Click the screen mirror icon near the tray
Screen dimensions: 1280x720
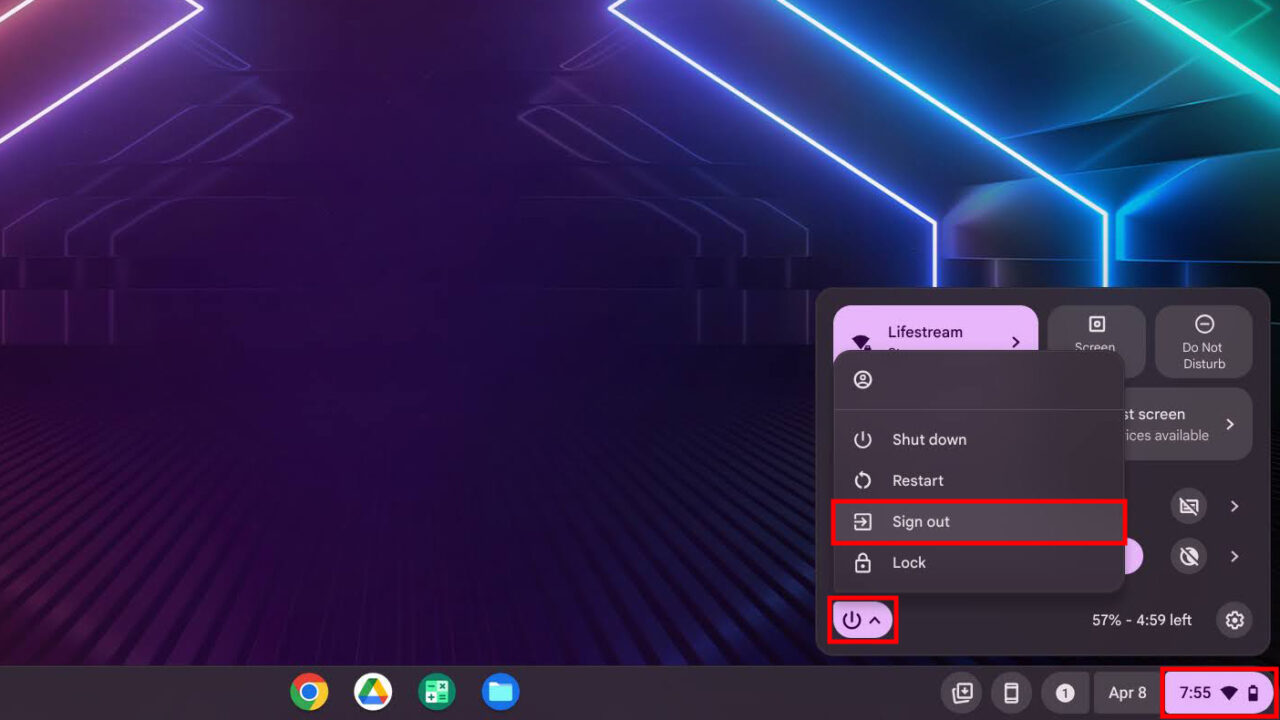tap(961, 692)
